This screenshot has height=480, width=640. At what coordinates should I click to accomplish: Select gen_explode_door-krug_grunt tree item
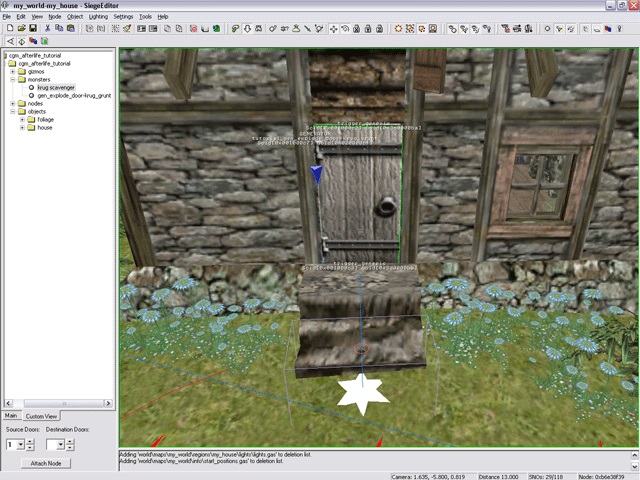74,96
